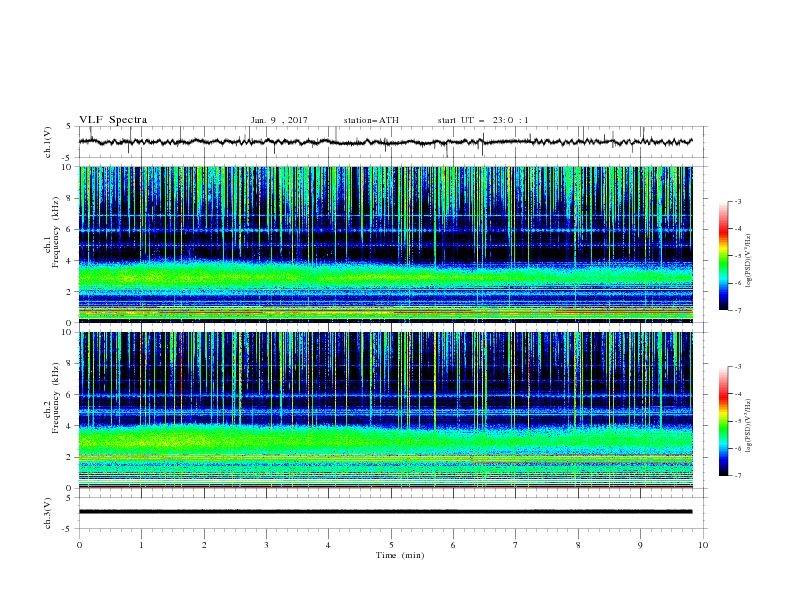The height and width of the screenshot is (612, 792).
Task: Click the "VLF Spectra" plot title
Action: pyautogui.click(x=113, y=120)
